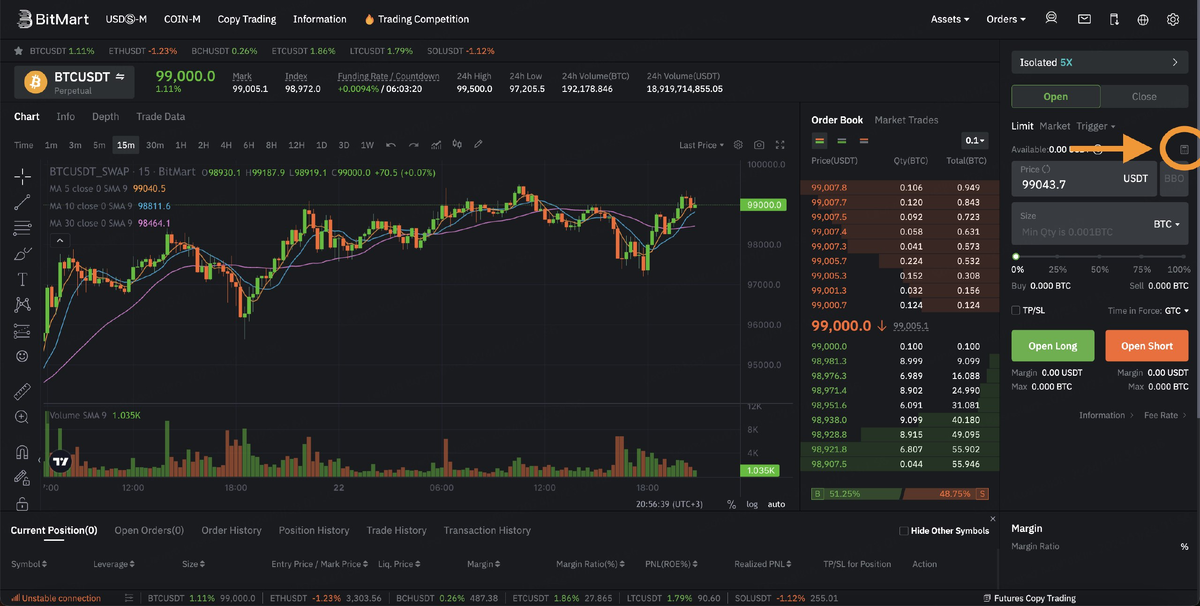Click the 0% slider handle

(1016, 258)
